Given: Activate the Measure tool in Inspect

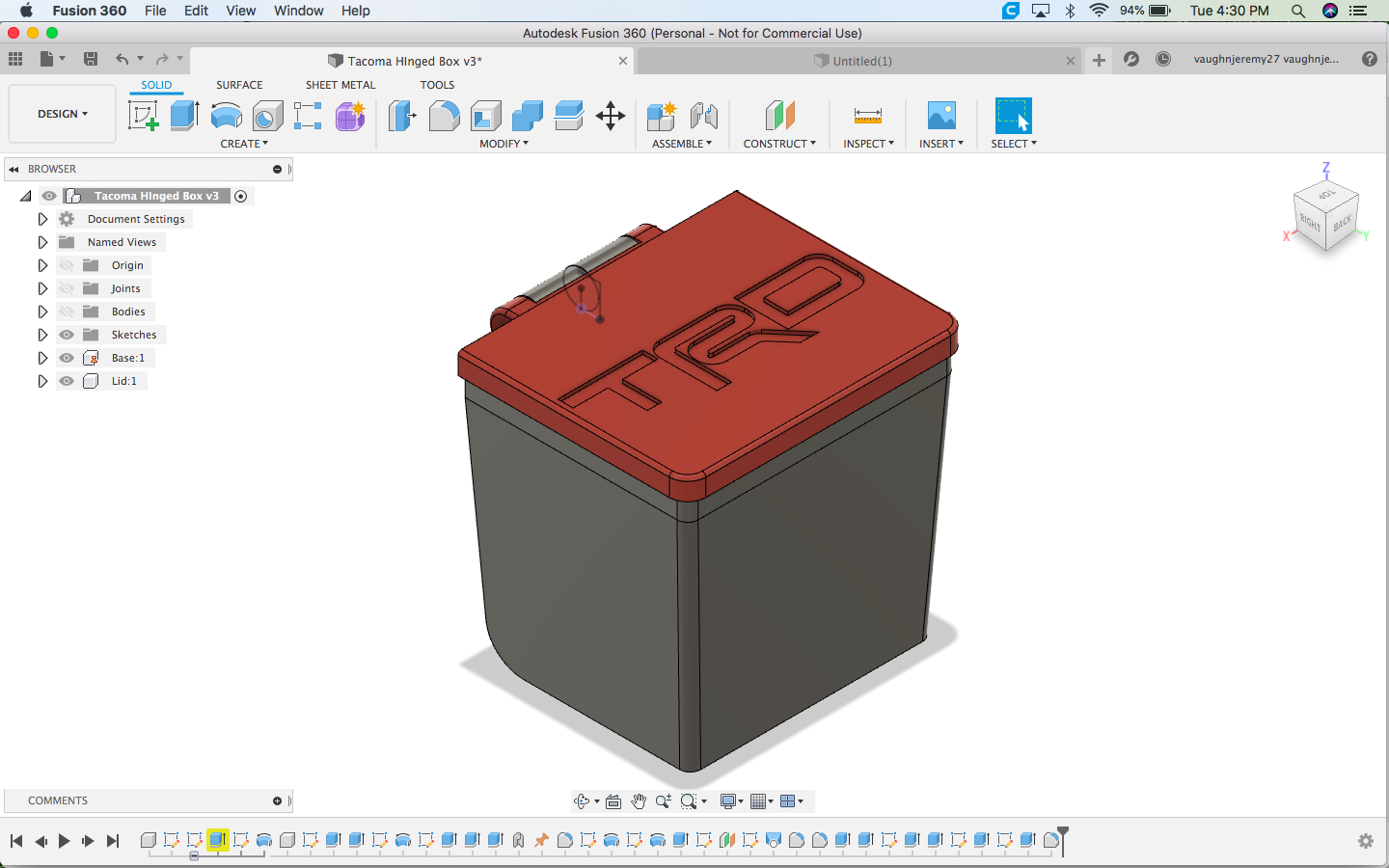Looking at the screenshot, I should click(868, 117).
